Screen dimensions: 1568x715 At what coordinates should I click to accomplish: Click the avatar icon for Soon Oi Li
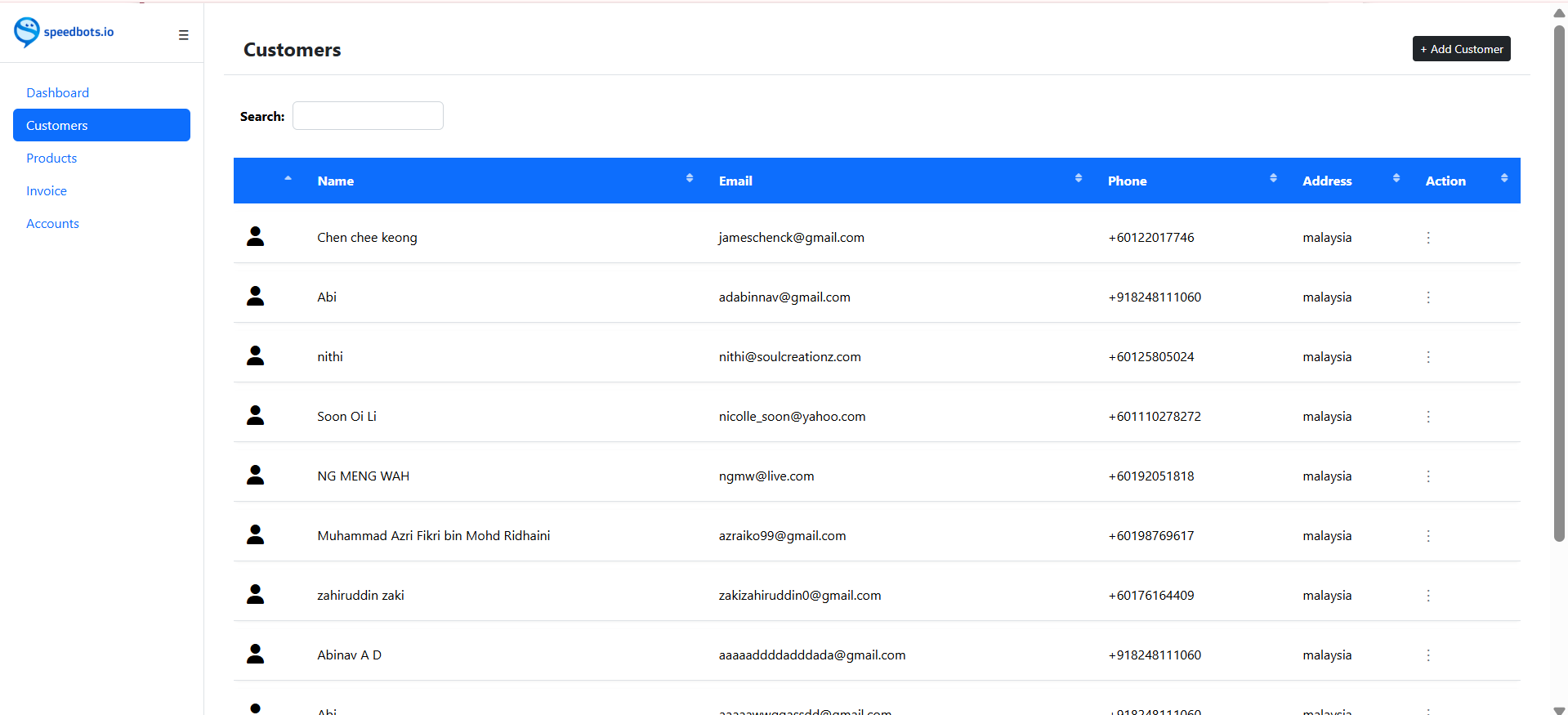click(x=256, y=416)
